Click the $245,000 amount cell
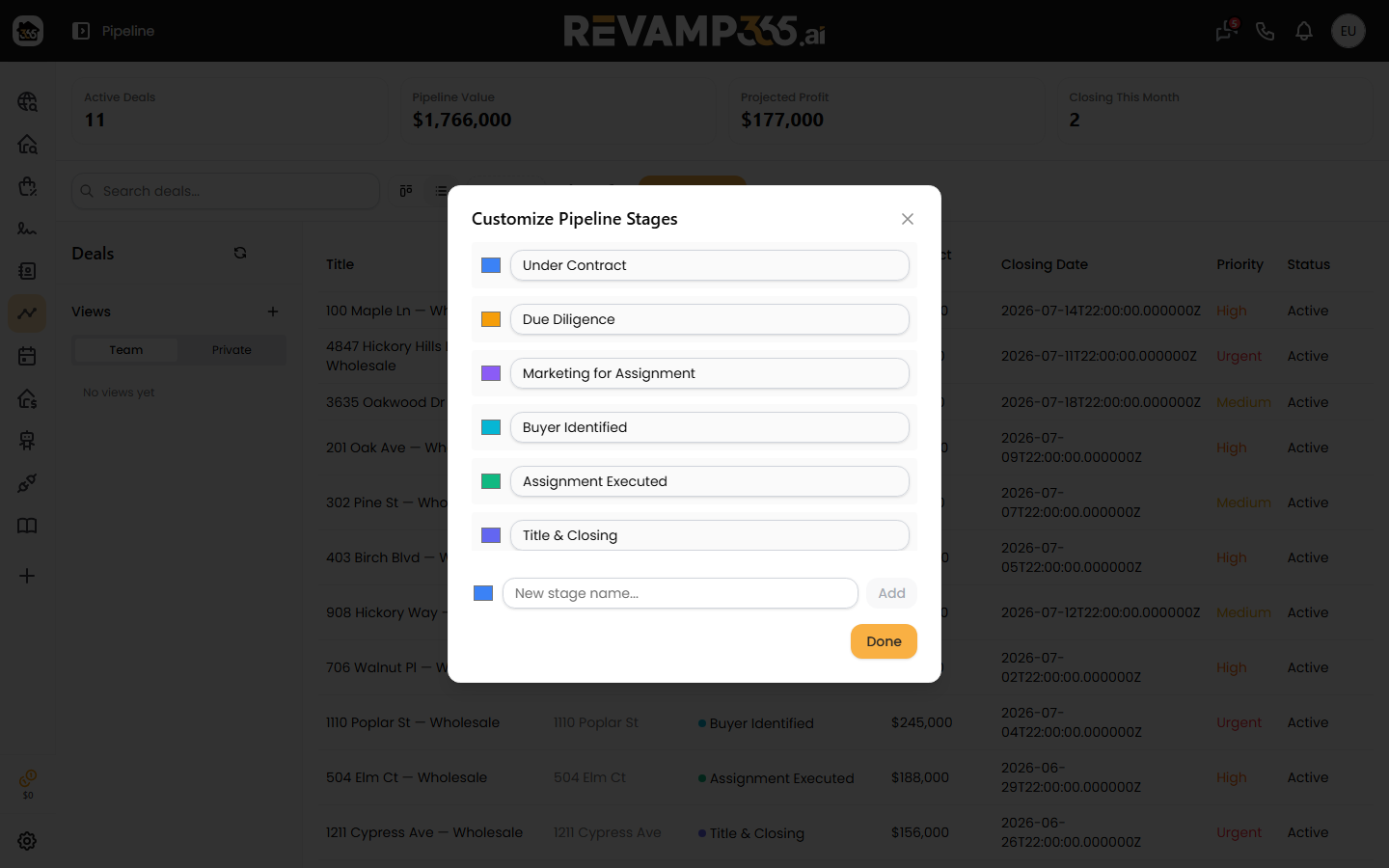 click(921, 722)
